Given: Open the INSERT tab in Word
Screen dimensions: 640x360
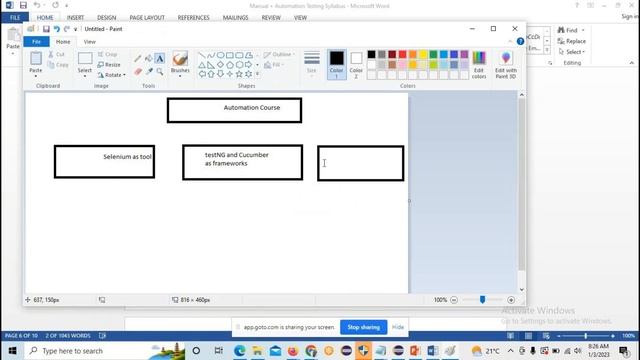Looking at the screenshot, I should 75,18.
